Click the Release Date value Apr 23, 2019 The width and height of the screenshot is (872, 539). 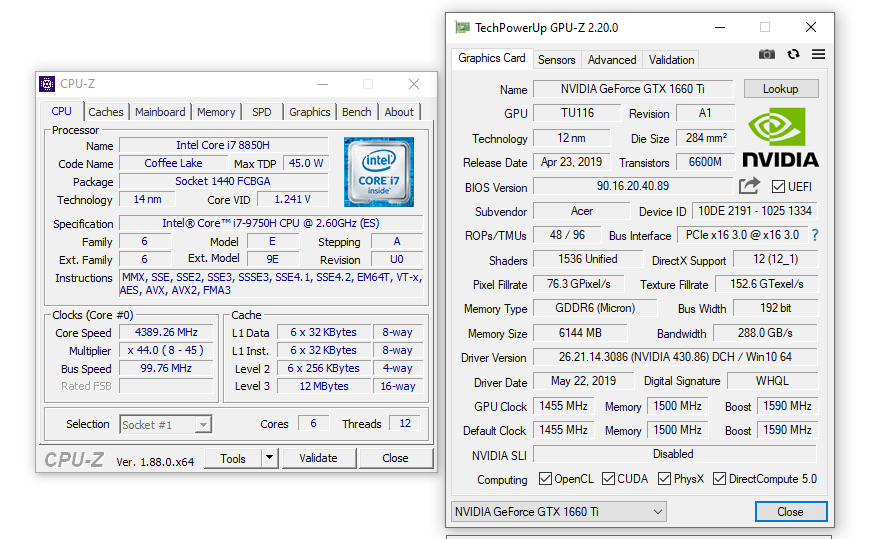[x=572, y=162]
